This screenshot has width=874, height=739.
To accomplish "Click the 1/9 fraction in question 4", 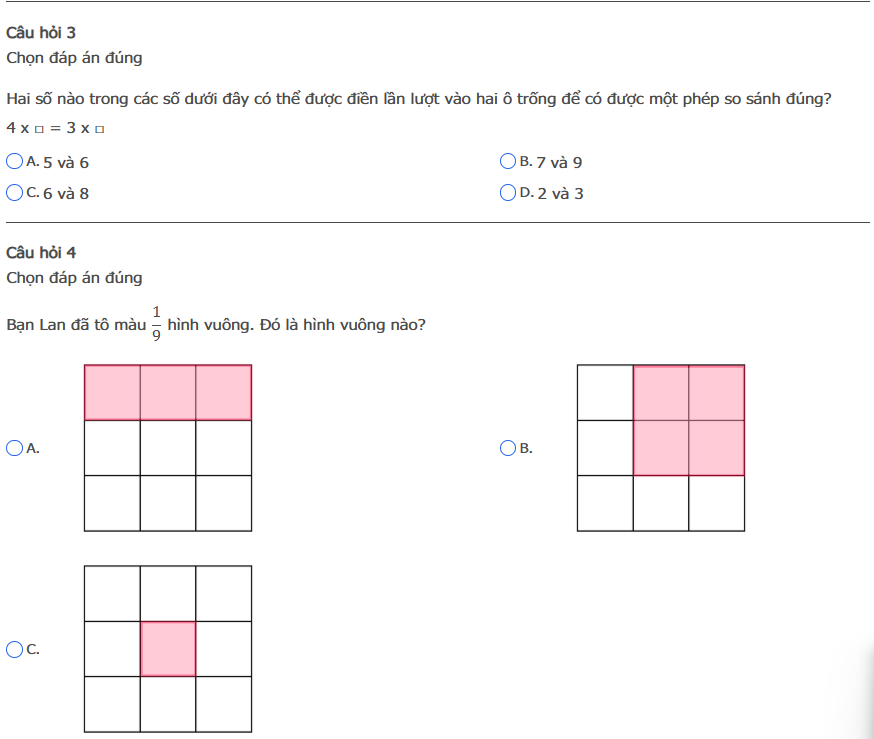I will pyautogui.click(x=157, y=324).
